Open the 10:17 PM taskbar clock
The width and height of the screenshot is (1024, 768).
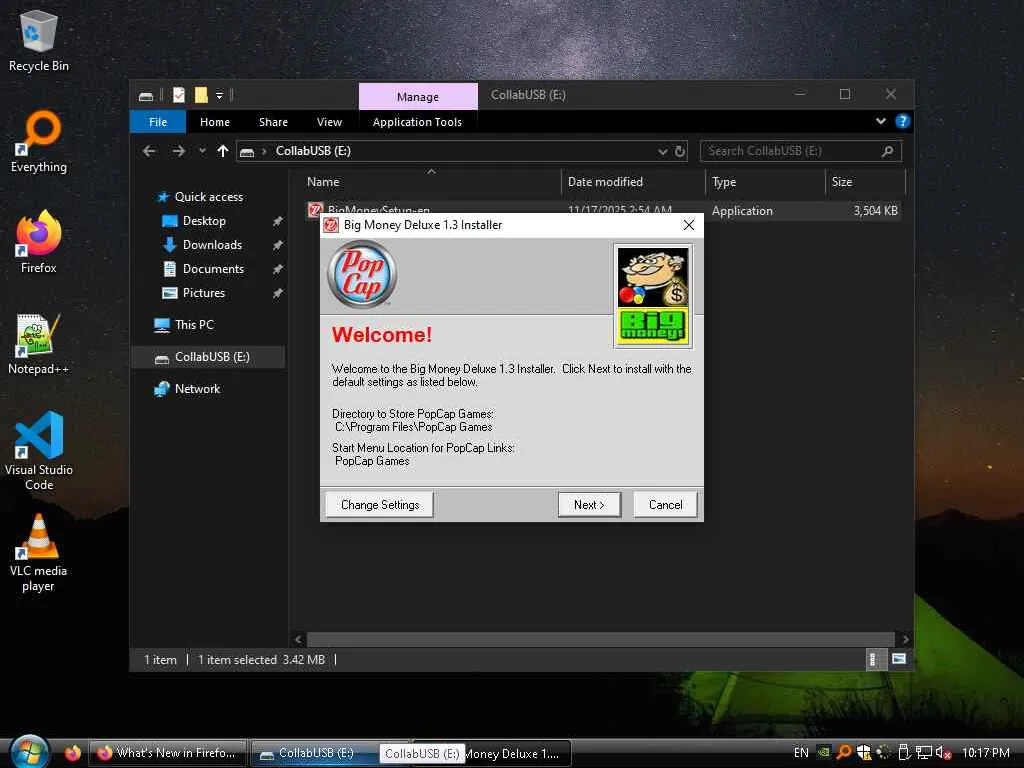click(985, 753)
